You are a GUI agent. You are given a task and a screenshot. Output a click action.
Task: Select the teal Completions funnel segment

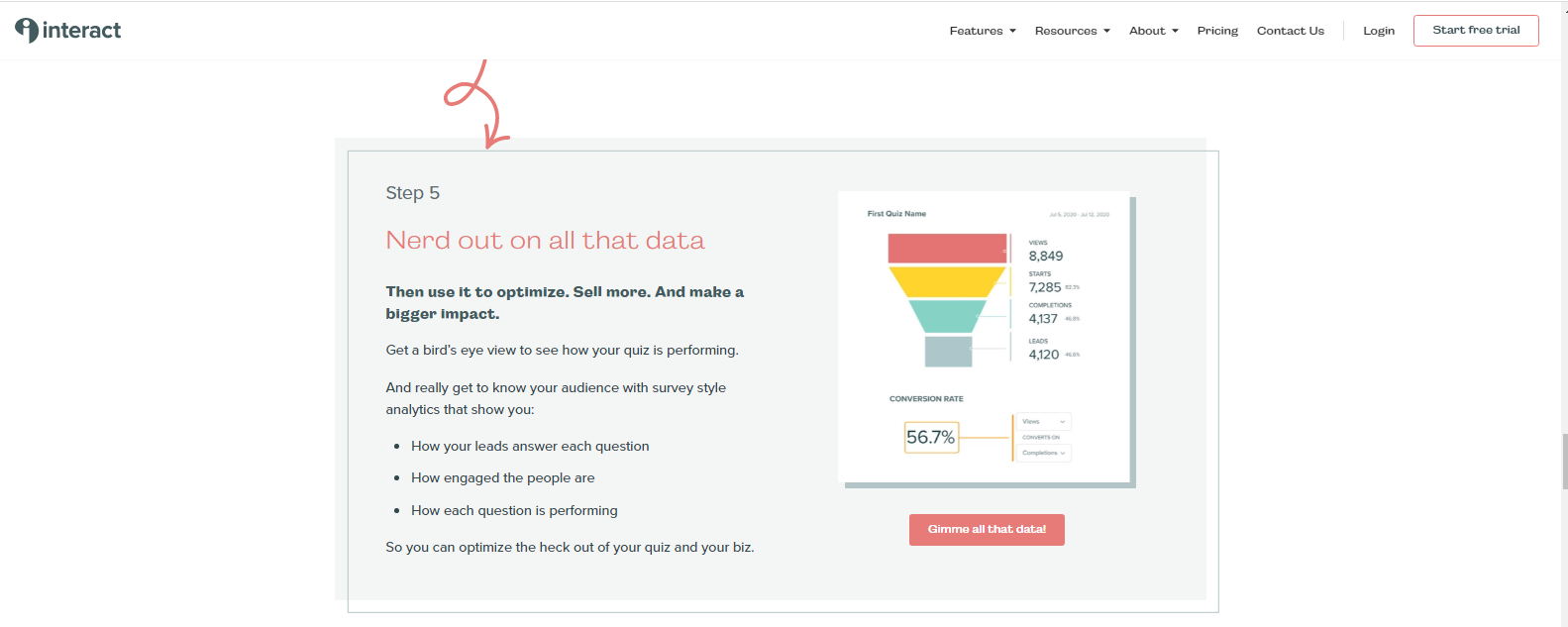pyautogui.click(x=947, y=316)
